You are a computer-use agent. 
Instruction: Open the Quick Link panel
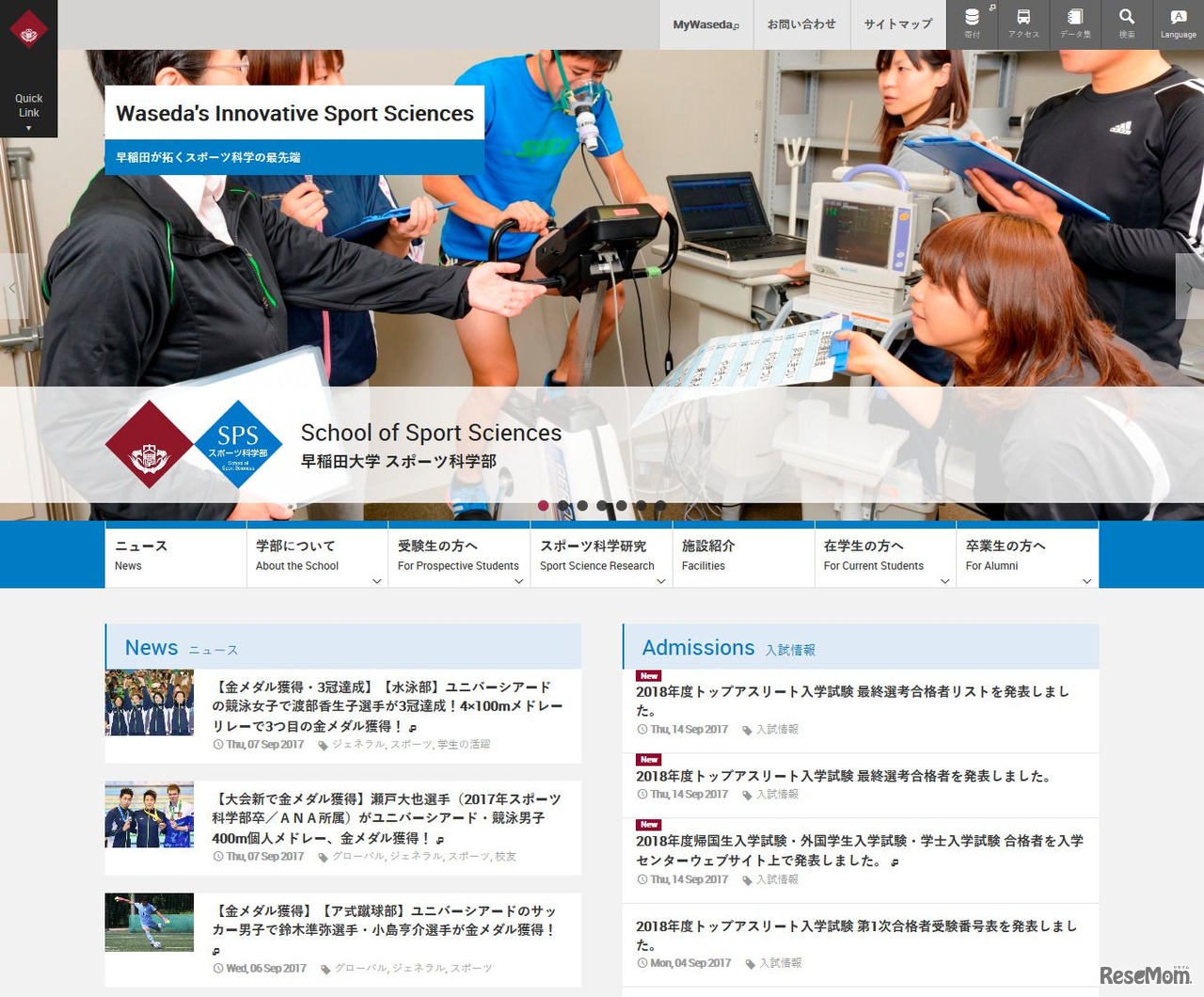[x=29, y=105]
